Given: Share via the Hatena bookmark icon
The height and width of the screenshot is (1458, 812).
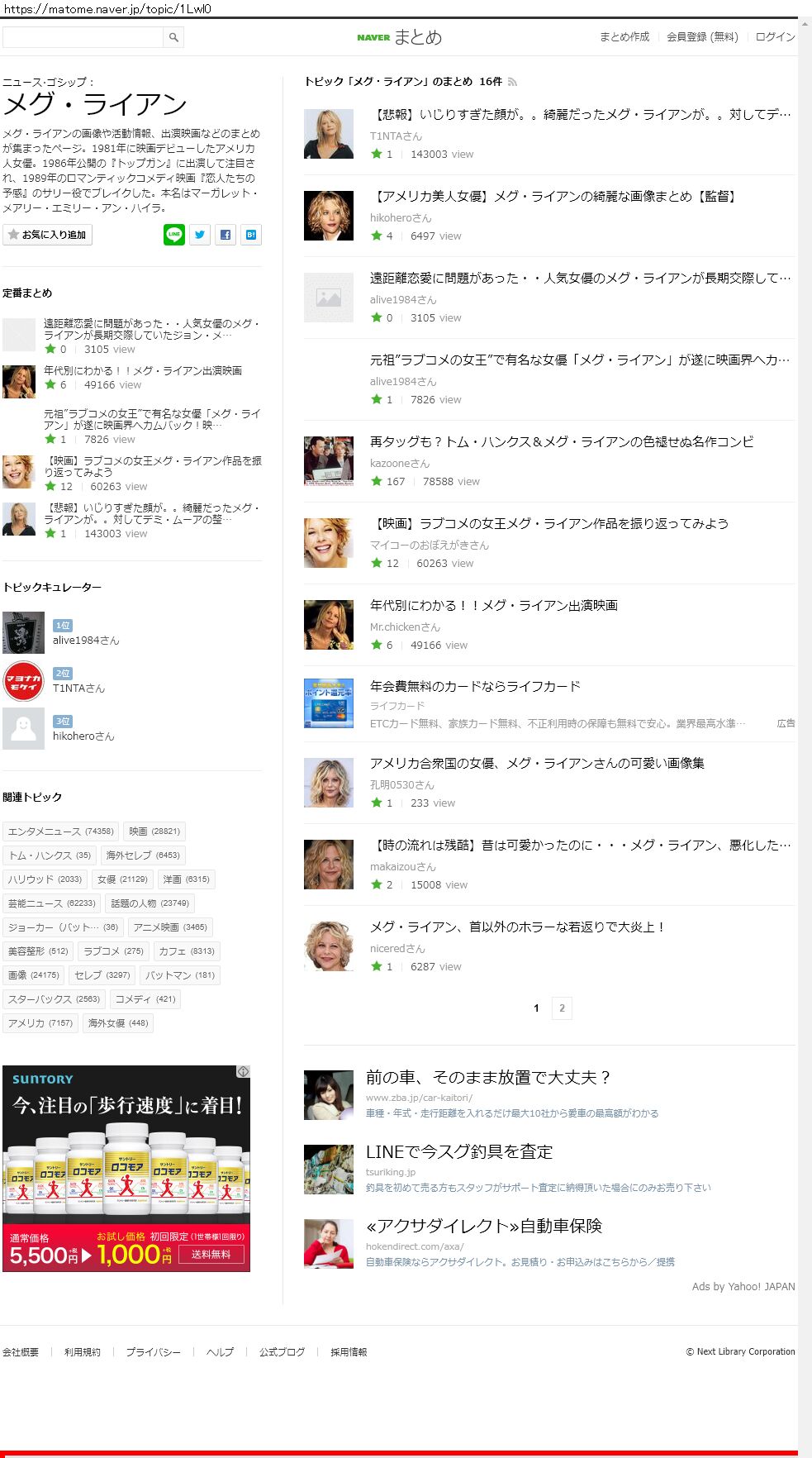Looking at the screenshot, I should (x=251, y=235).
